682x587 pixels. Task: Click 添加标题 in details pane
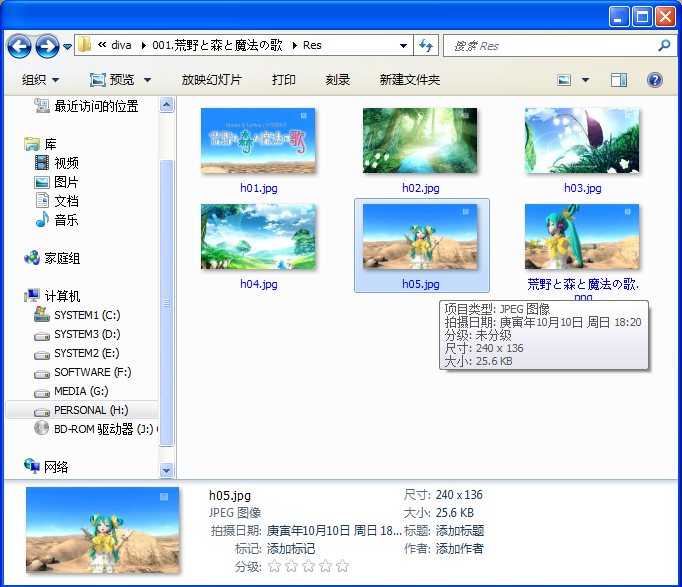click(x=460, y=530)
